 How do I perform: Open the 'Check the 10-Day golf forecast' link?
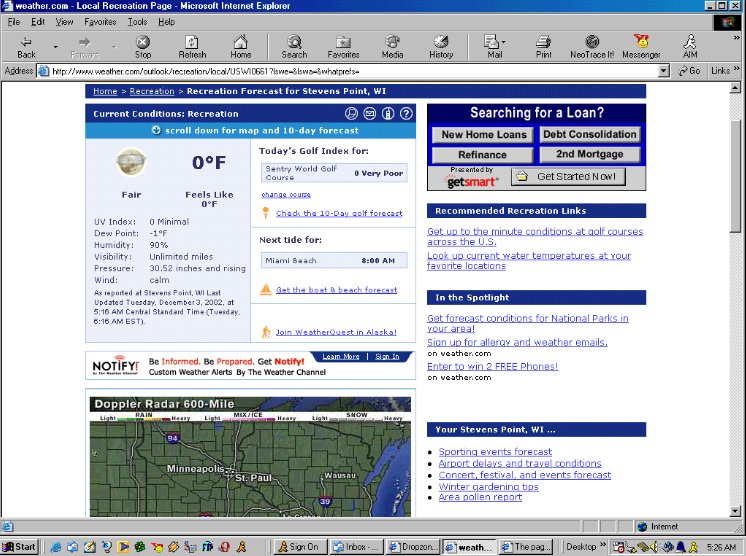coord(338,213)
